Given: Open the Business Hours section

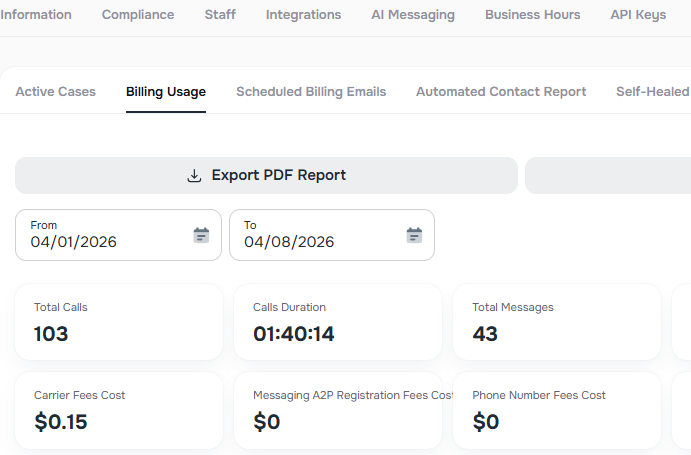Looking at the screenshot, I should (532, 15).
